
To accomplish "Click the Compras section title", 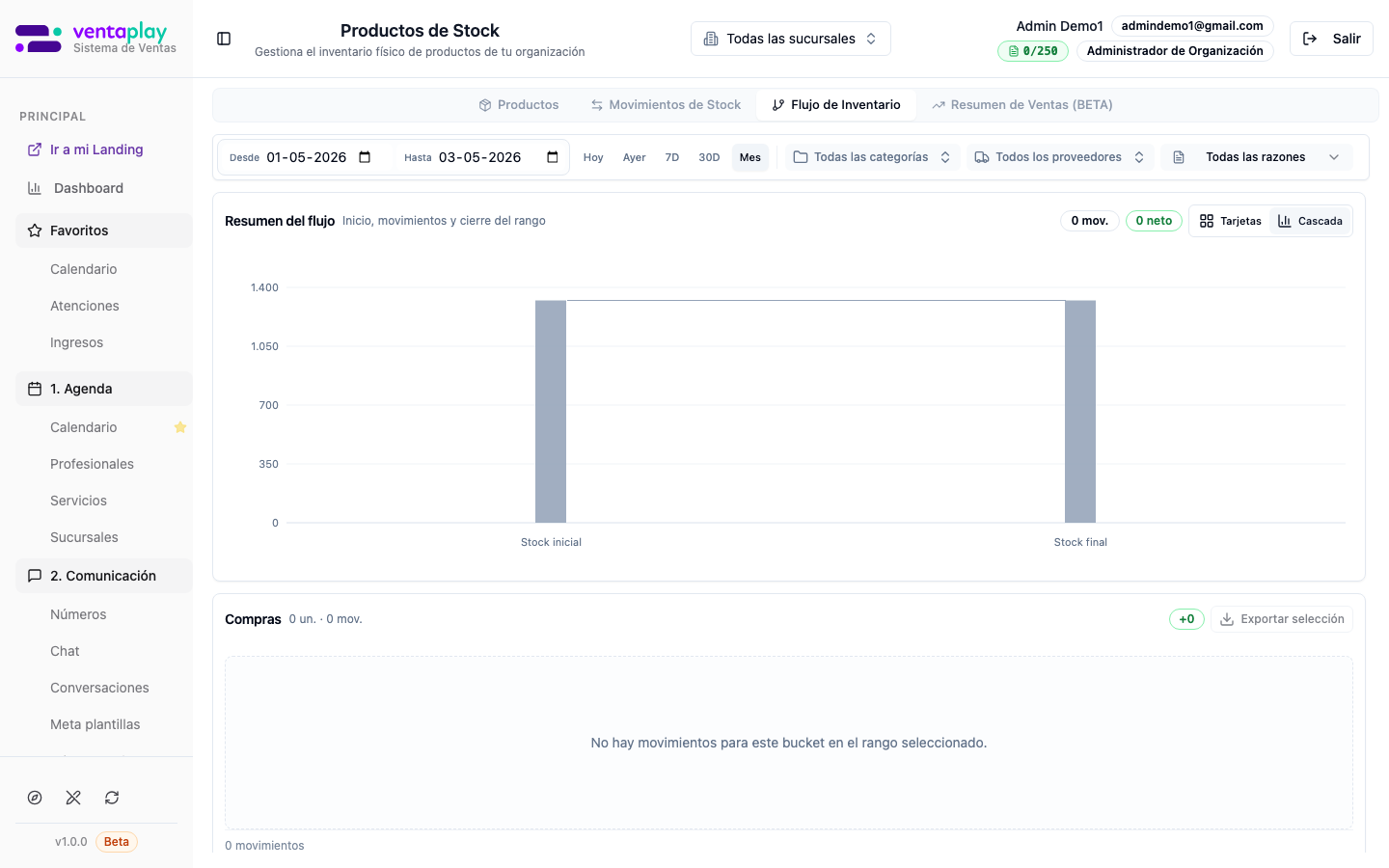I will [253, 619].
